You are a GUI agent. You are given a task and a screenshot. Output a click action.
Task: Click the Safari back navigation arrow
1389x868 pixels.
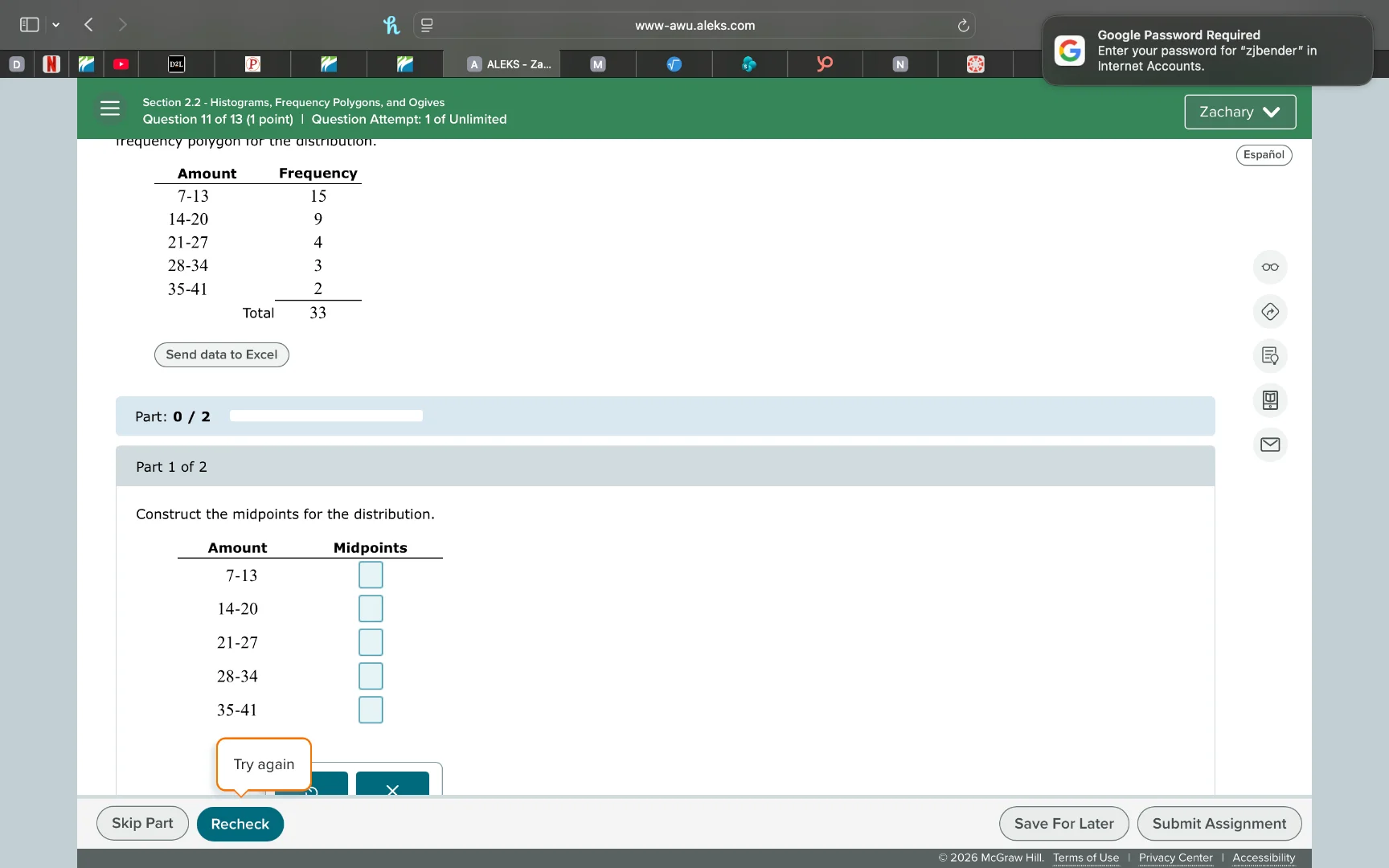tap(88, 25)
